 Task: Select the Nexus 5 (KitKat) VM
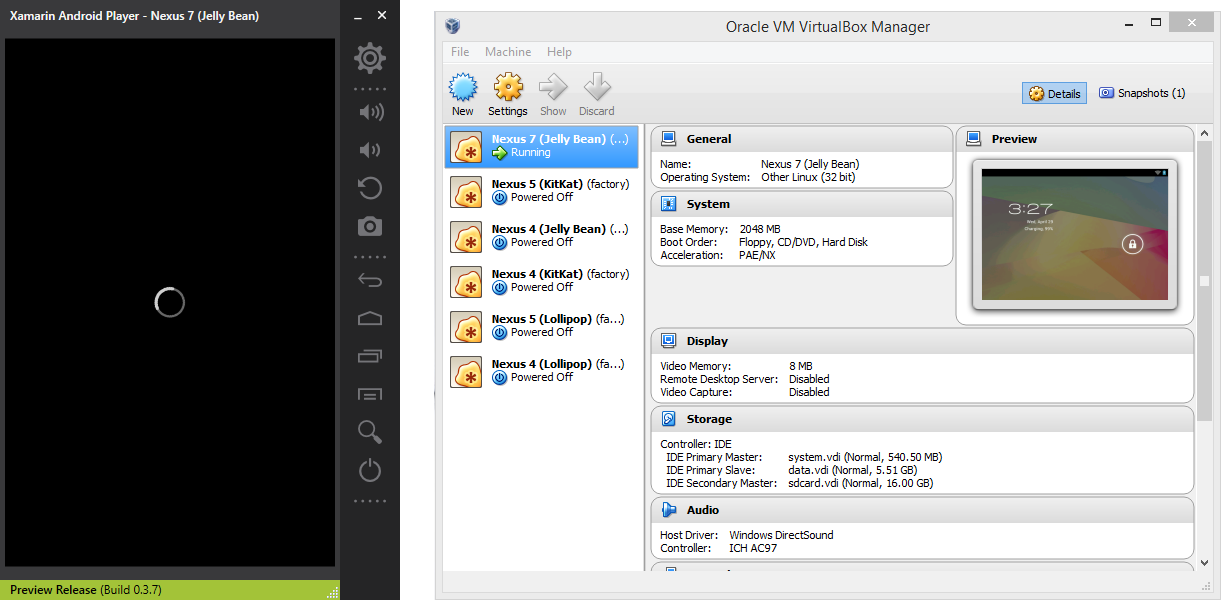[542, 191]
